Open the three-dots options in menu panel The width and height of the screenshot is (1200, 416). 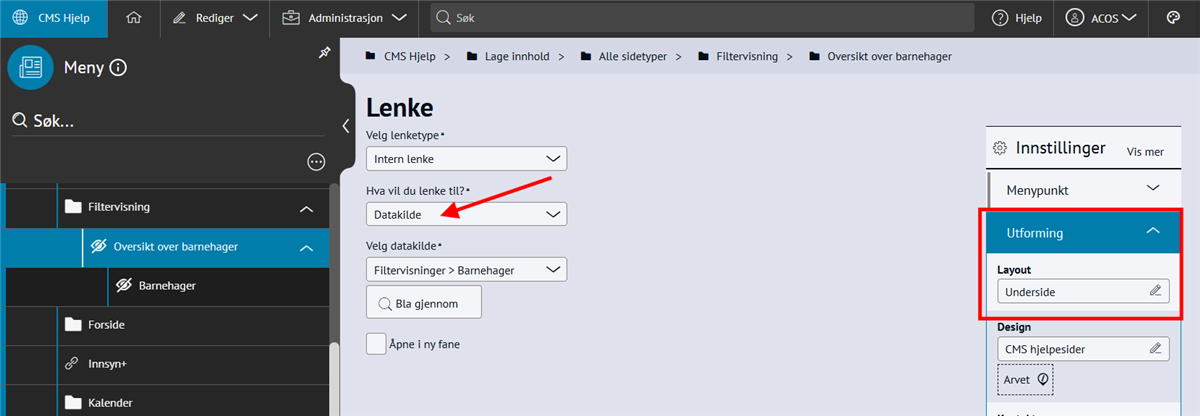pos(316,161)
